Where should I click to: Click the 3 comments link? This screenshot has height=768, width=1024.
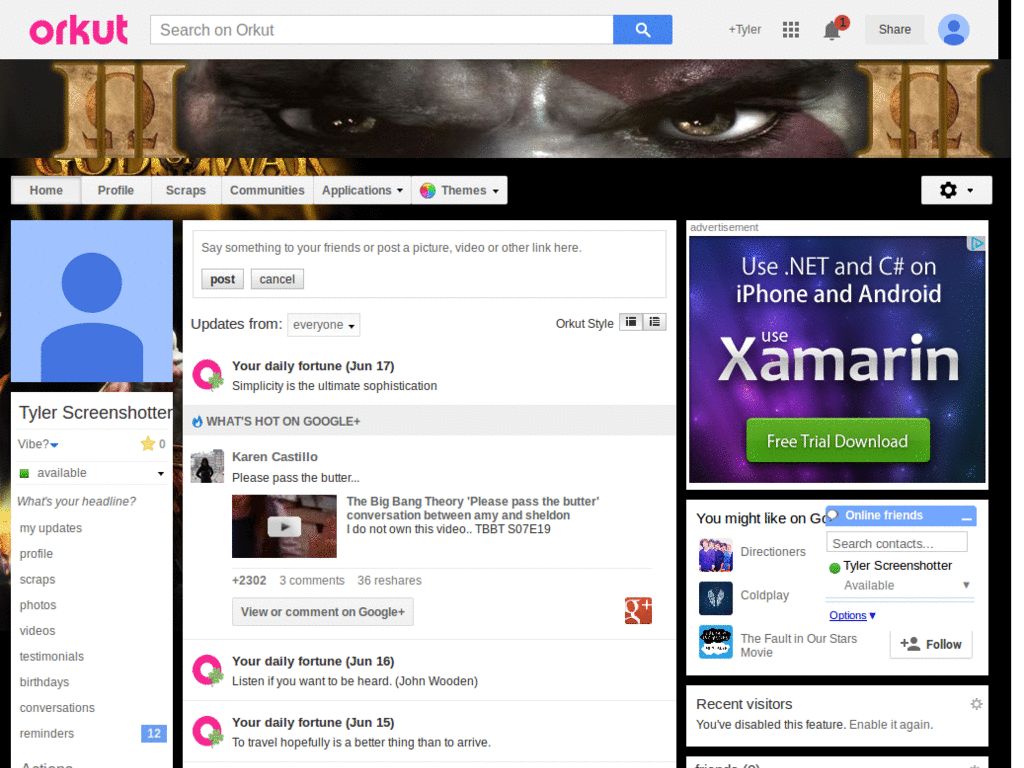point(312,581)
